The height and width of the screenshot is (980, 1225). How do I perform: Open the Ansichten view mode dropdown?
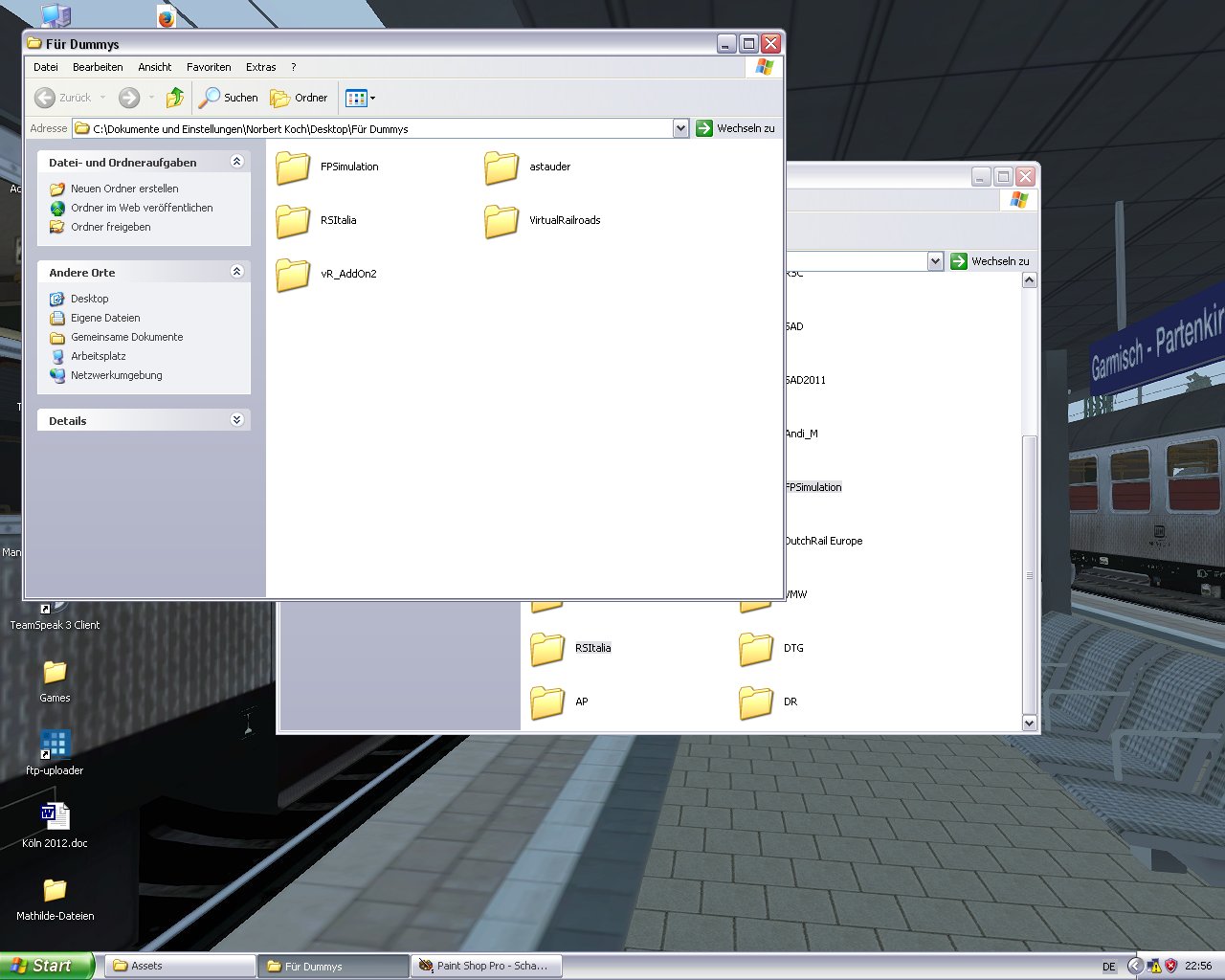361,98
